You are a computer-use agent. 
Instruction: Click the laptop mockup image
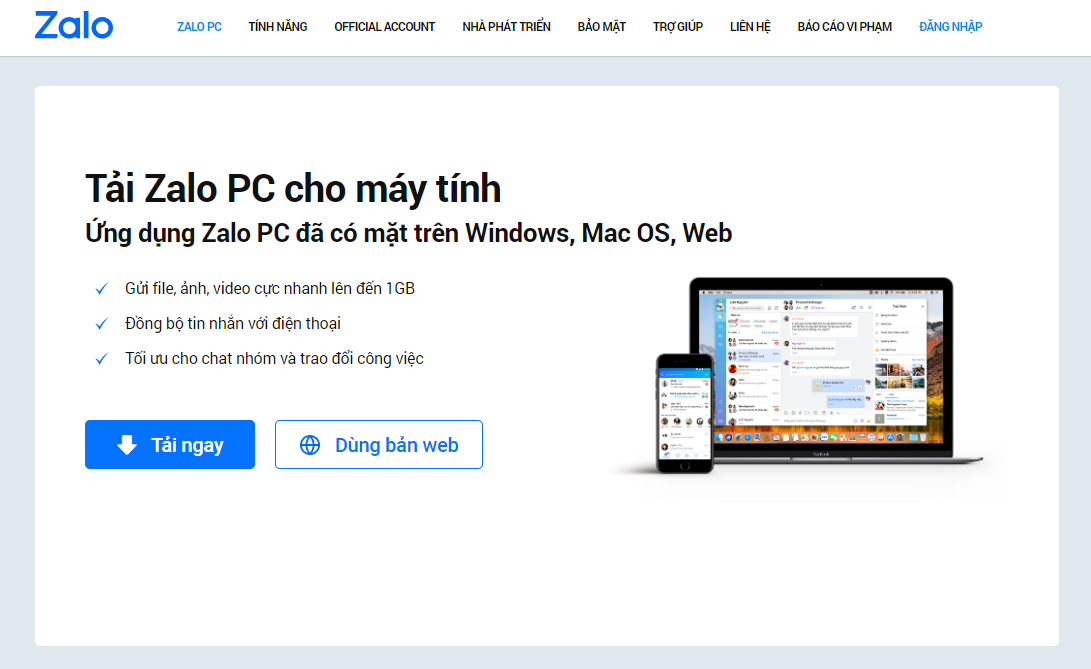tap(821, 370)
